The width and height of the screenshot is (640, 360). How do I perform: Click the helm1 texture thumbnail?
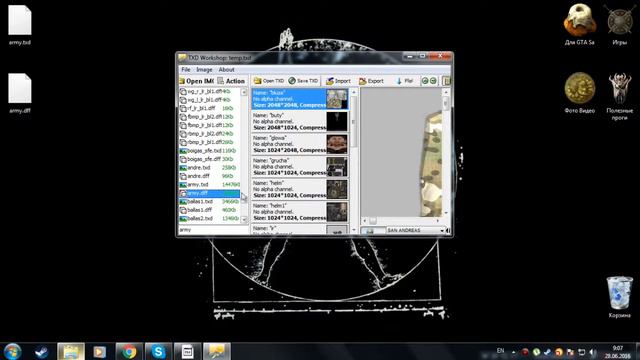(337, 212)
